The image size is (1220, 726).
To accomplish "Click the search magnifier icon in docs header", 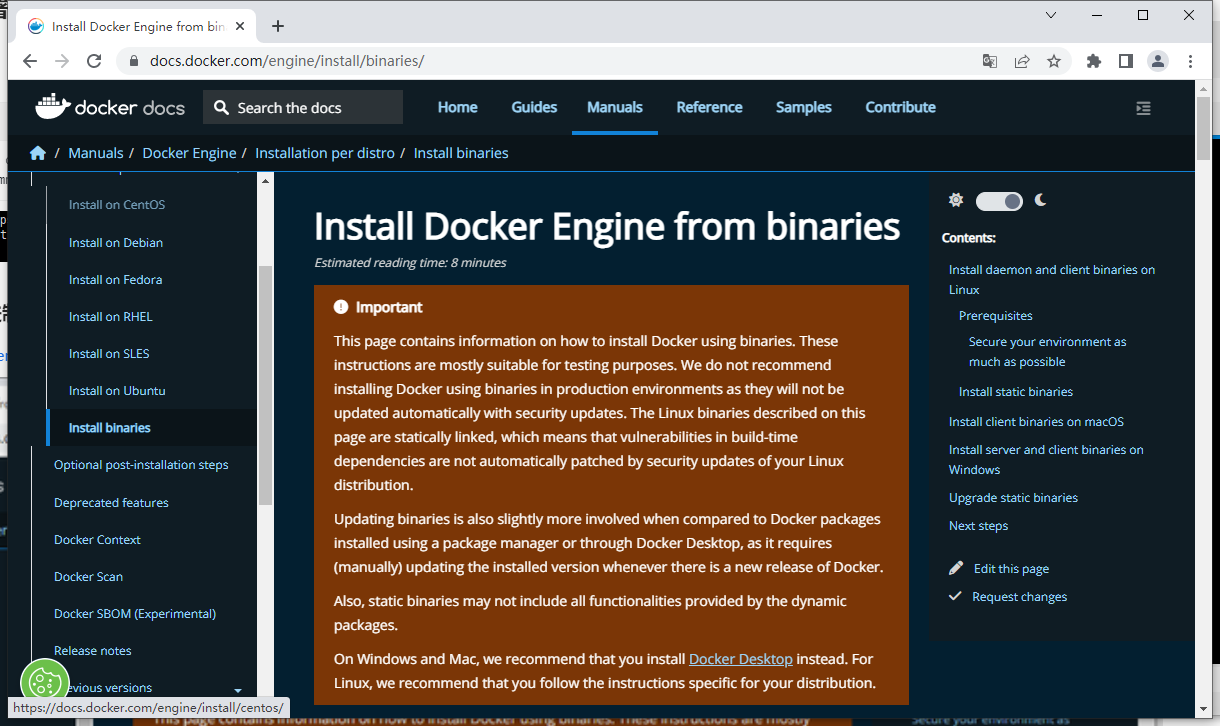I will click(x=222, y=108).
